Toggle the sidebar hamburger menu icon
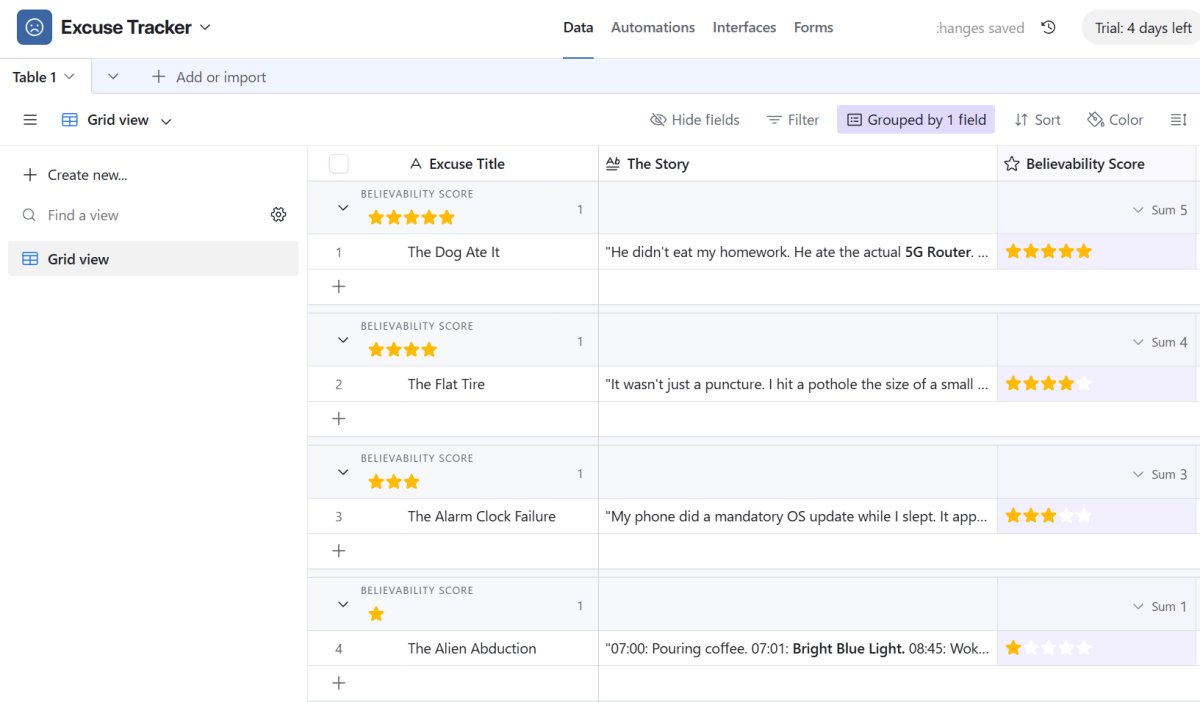Image resolution: width=1200 pixels, height=702 pixels. [x=30, y=120]
